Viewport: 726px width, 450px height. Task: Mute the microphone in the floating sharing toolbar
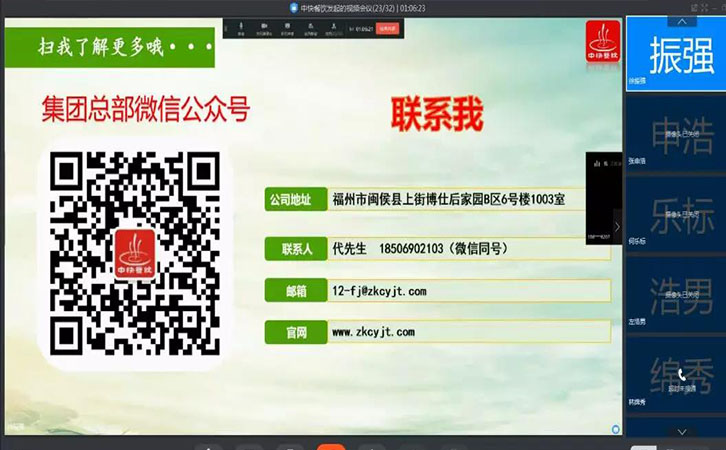241,28
